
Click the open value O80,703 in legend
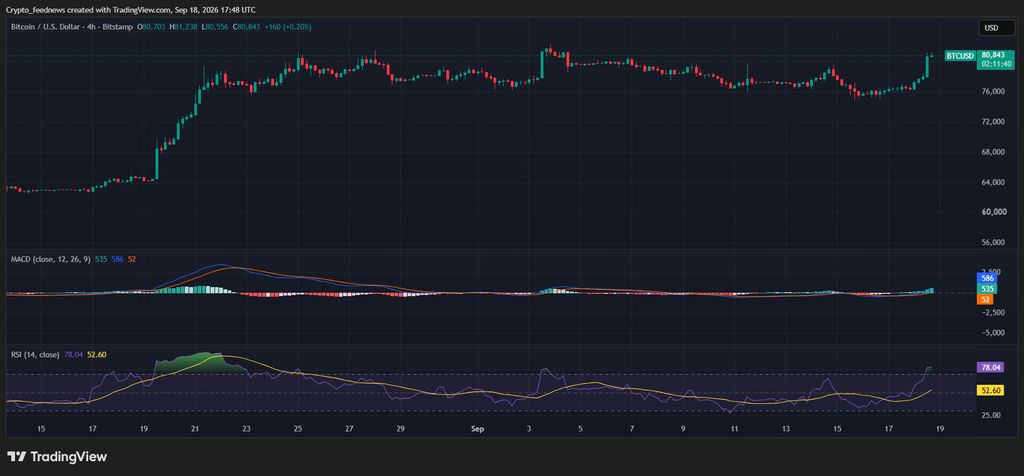(152, 27)
